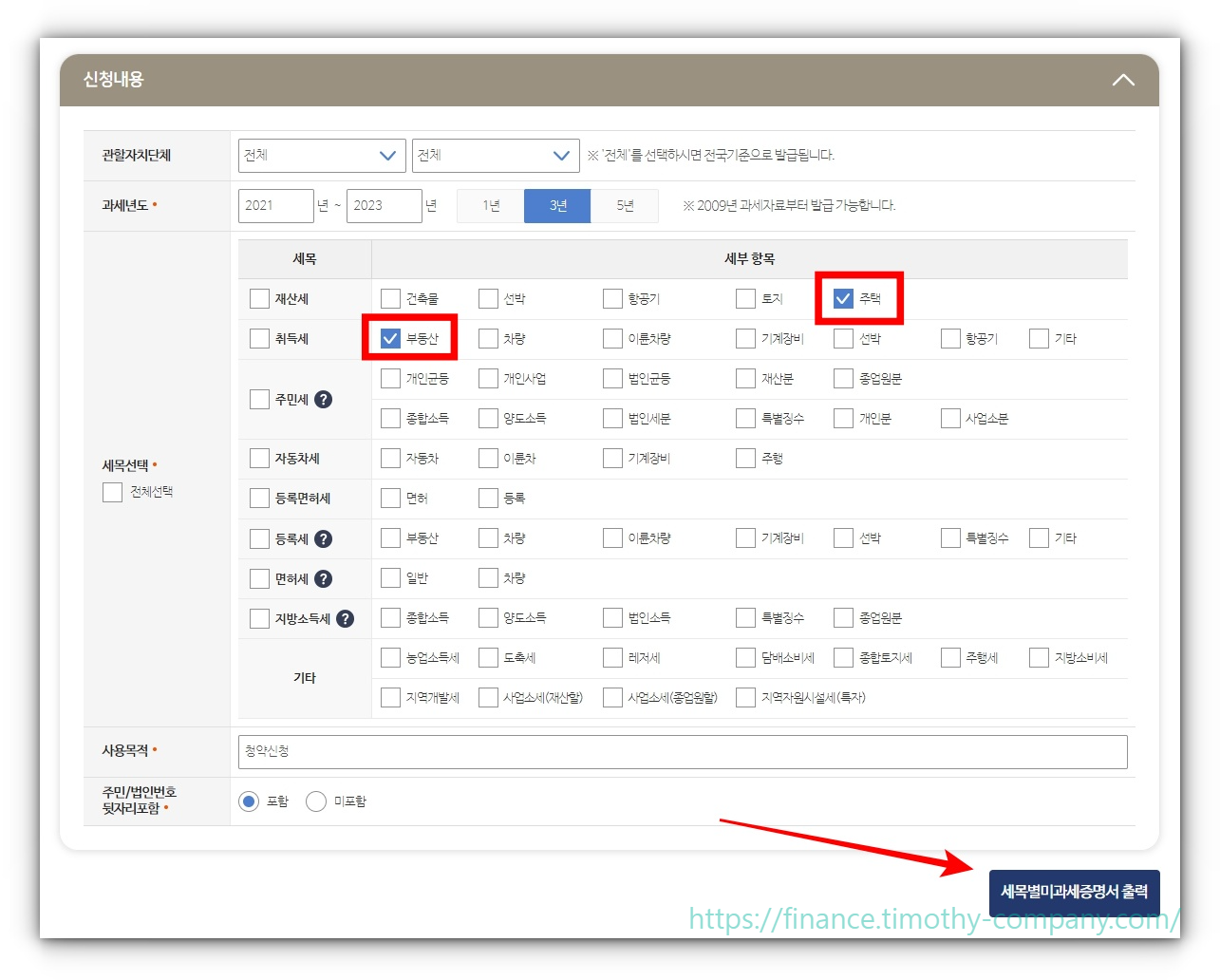Check 개인균등 under 주민세
Viewport: 1220px width, 980px height.
[390, 379]
